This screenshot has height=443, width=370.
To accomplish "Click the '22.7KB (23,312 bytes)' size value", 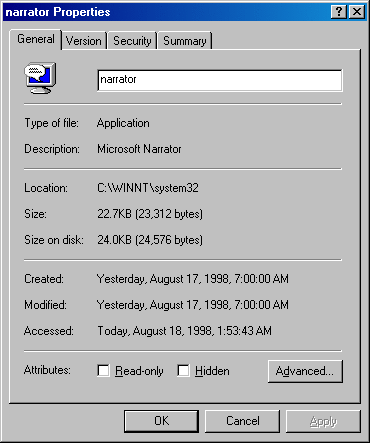I will [150, 214].
